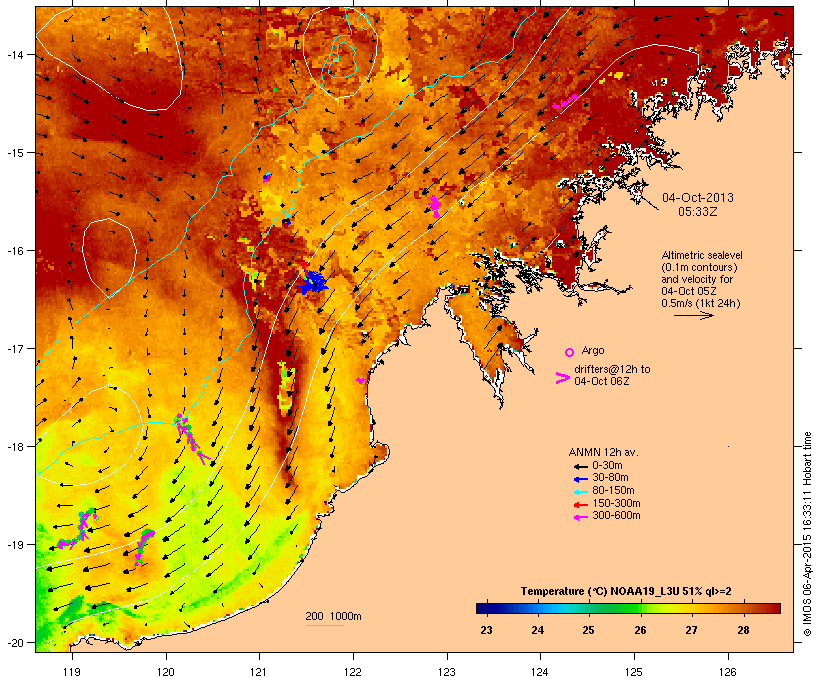
Task: Click the dark red end of the color bar
Action: pyautogui.click(x=776, y=608)
